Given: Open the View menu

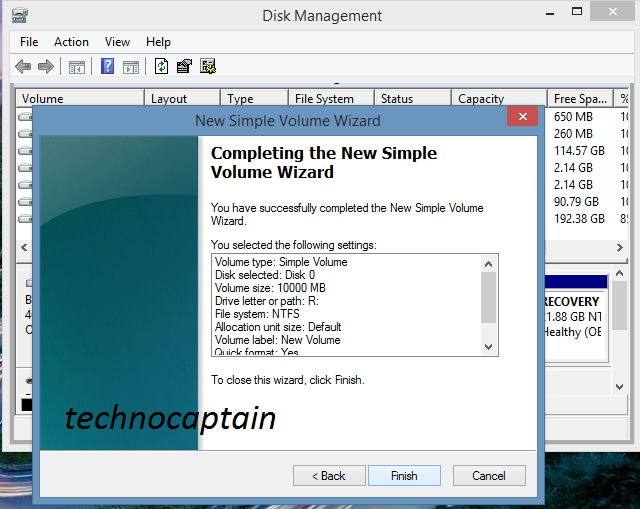Looking at the screenshot, I should point(117,42).
